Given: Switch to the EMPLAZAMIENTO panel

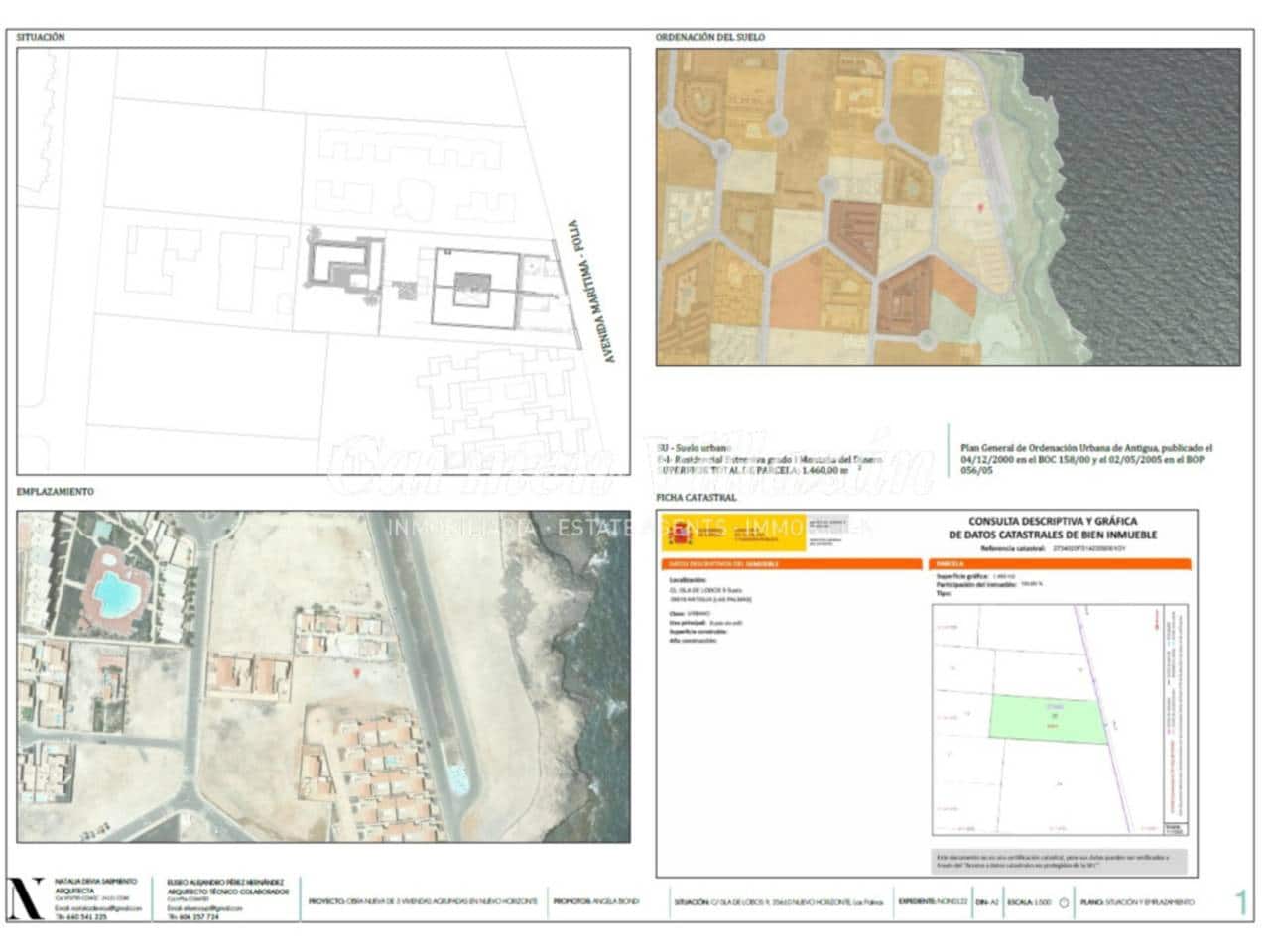Looking at the screenshot, I should click(x=54, y=488).
